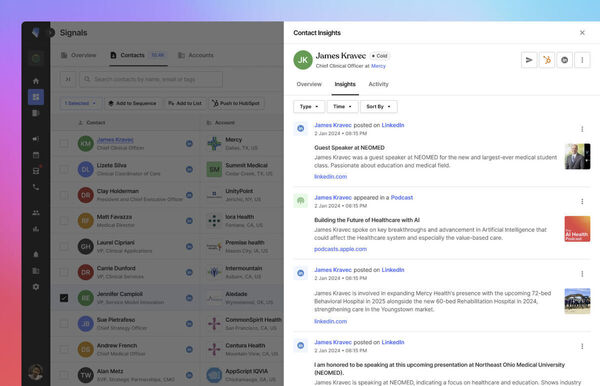Open the settings gear in the left sidebar
This screenshot has height=386, width=600.
point(36,287)
